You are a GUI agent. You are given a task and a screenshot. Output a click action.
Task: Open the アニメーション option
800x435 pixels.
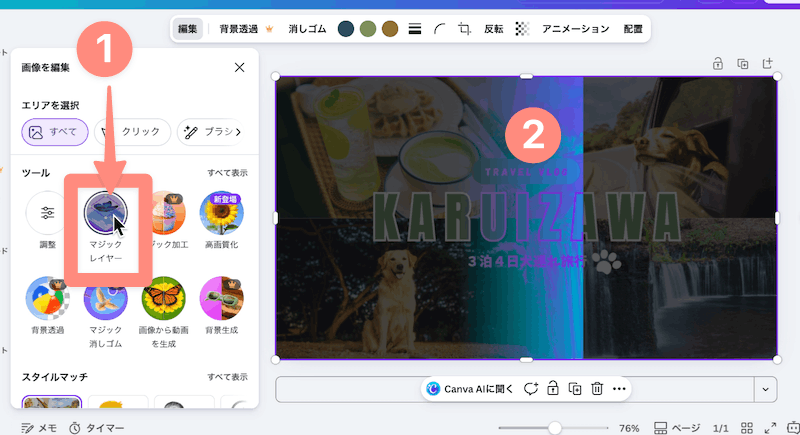tap(576, 29)
